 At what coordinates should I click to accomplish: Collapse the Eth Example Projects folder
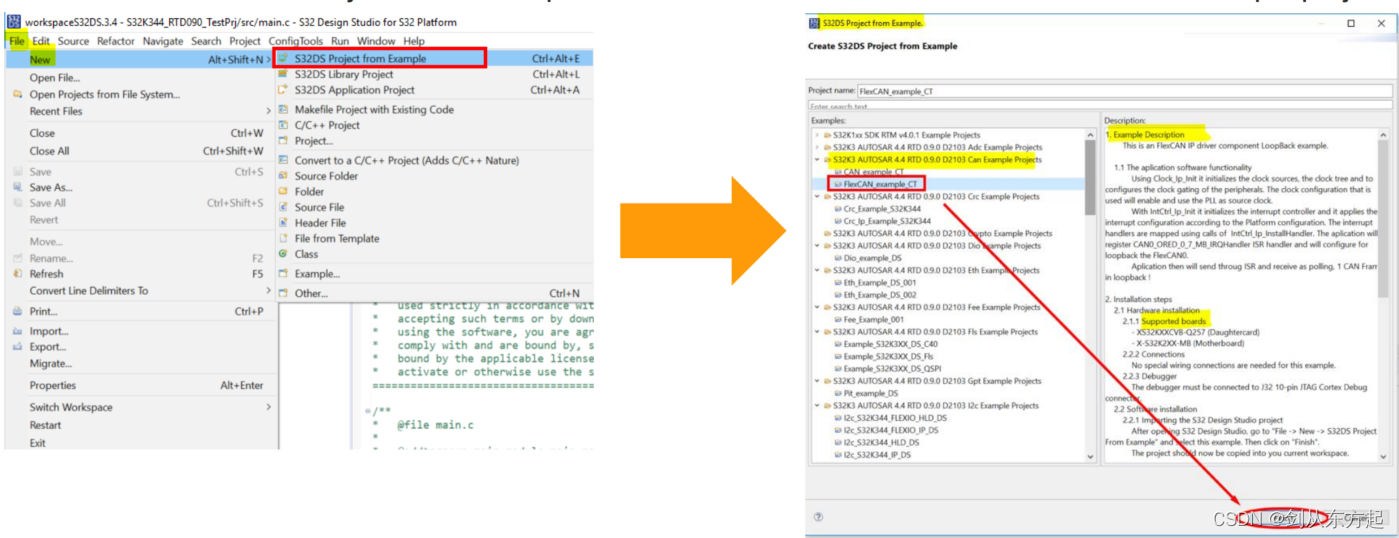816,270
